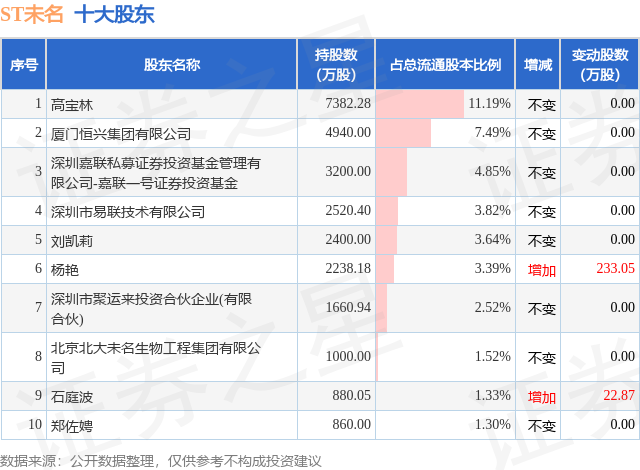
Task: Select shareholder 北京北大未名生物工程集团有限公司
Action: [156, 357]
